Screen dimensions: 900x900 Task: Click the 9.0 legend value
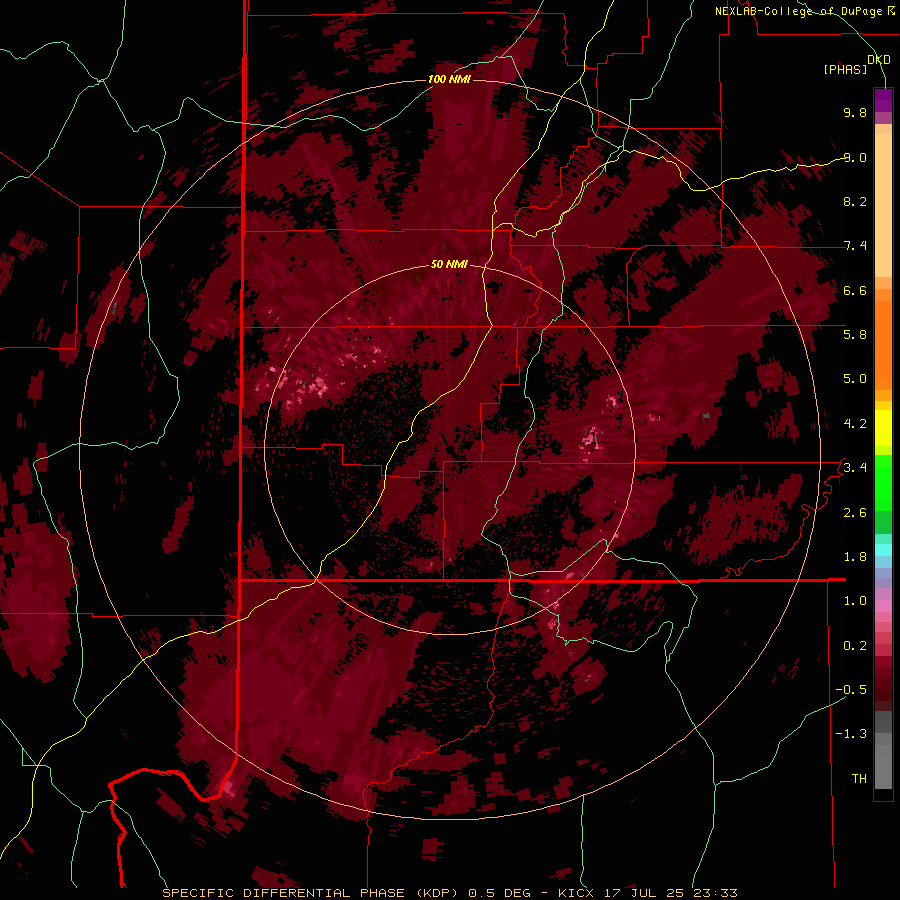click(855, 157)
